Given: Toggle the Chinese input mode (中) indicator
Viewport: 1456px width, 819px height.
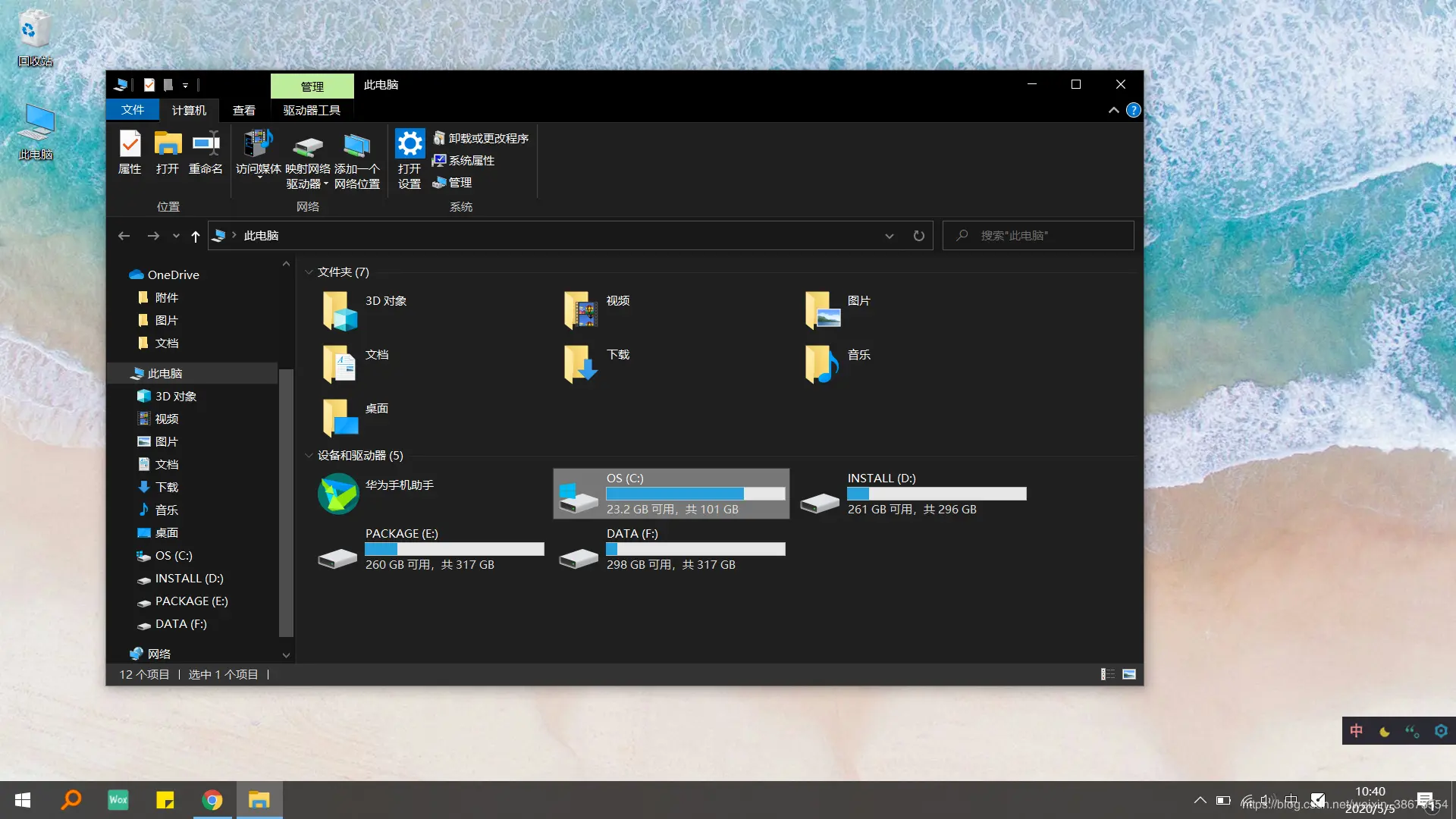Looking at the screenshot, I should pos(1357,731).
